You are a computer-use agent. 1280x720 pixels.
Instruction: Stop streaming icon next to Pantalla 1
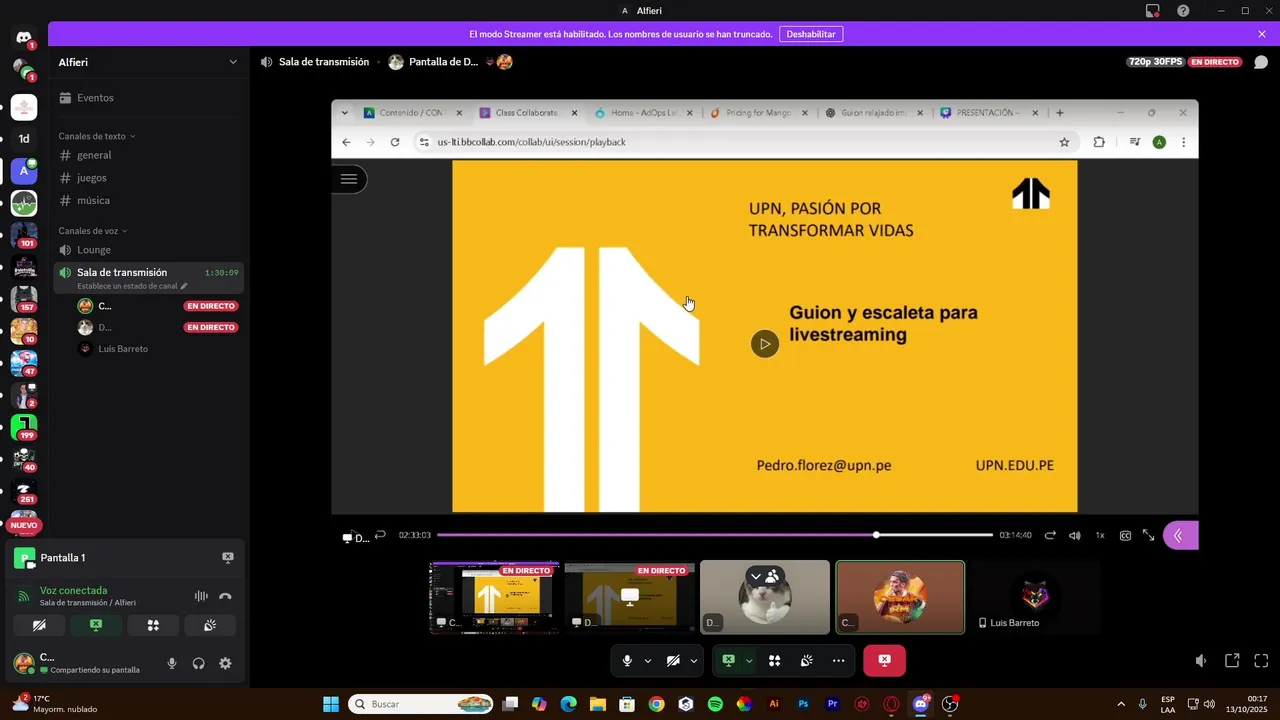[228, 558]
